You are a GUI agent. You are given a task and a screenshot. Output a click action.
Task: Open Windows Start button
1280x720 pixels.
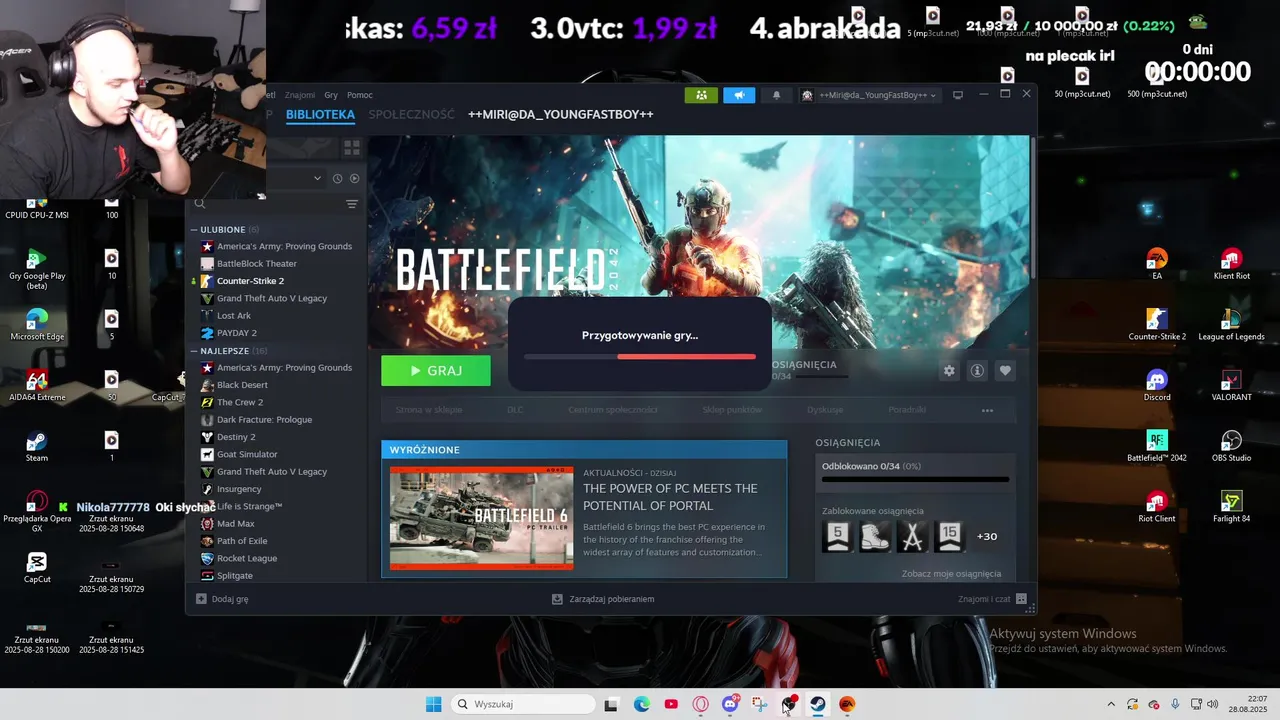[433, 704]
